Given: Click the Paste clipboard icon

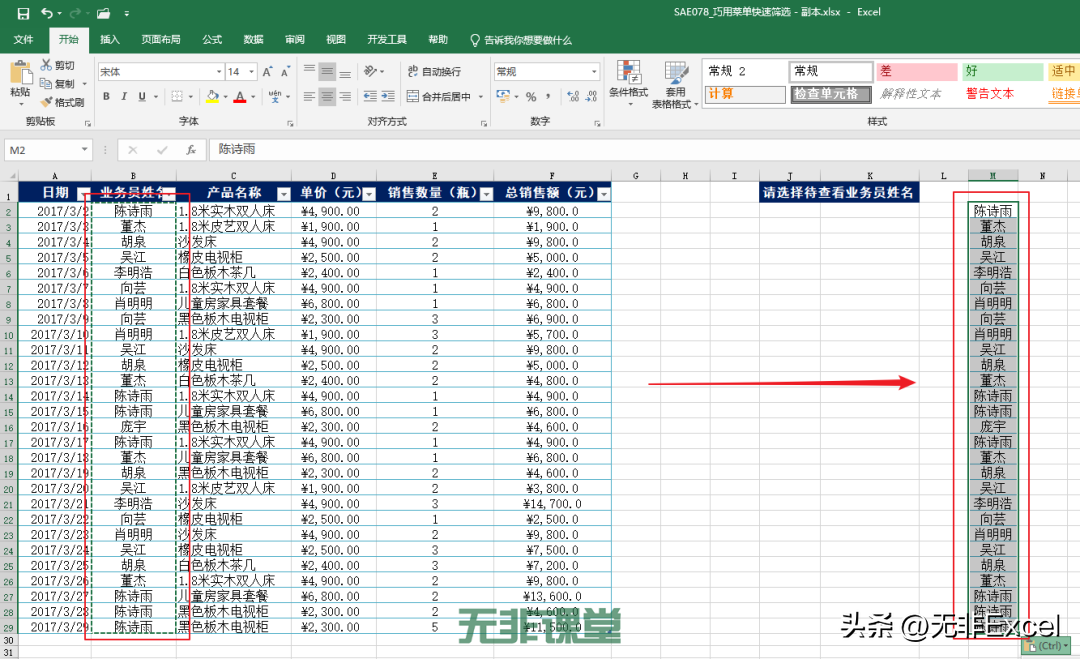Looking at the screenshot, I should pos(21,73).
